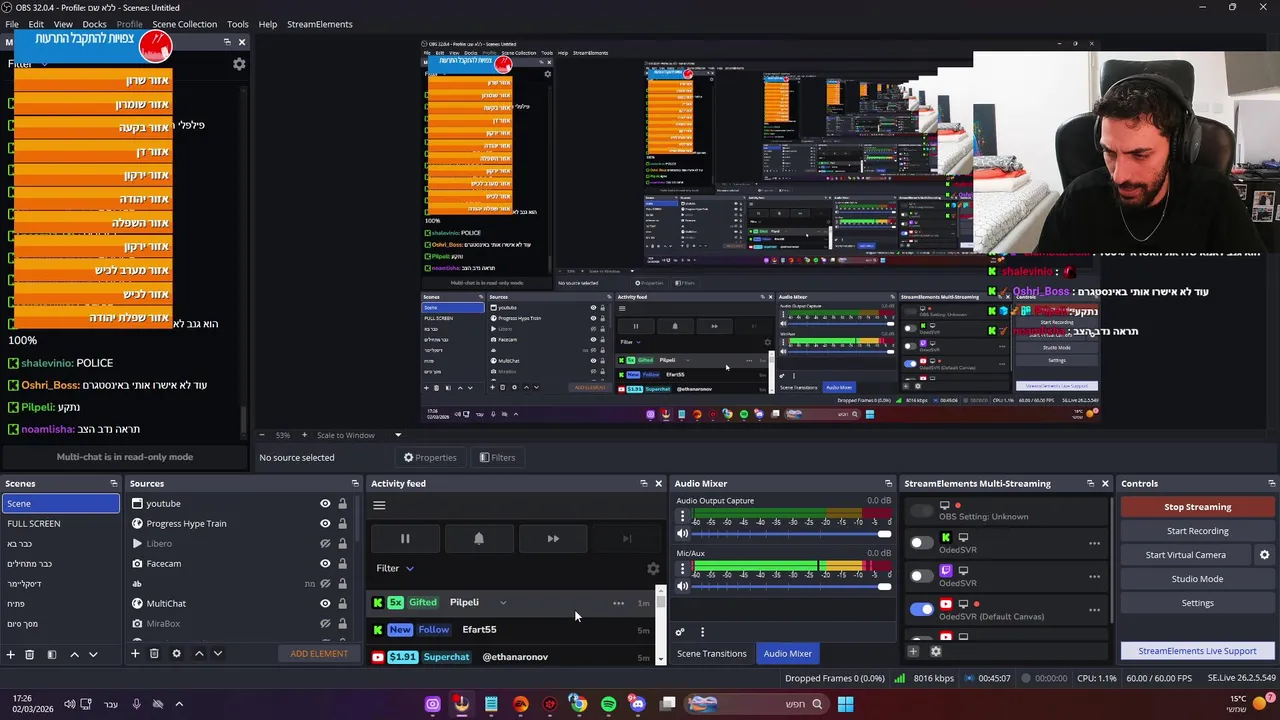This screenshot has height=720, width=1280.
Task: Open scene filters icon in Scenes toolbar
Action: (x=52, y=654)
